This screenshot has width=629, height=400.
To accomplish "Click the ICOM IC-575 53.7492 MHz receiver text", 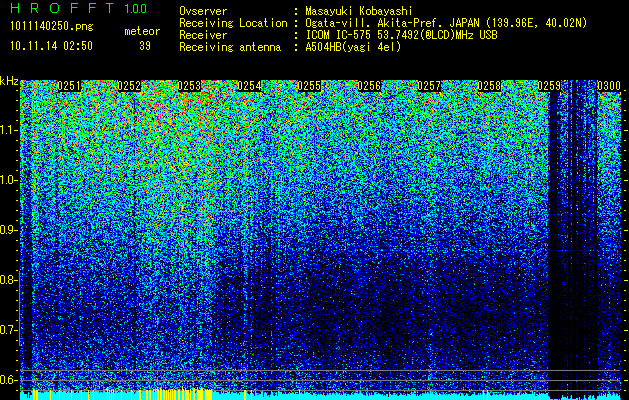I will [401, 35].
